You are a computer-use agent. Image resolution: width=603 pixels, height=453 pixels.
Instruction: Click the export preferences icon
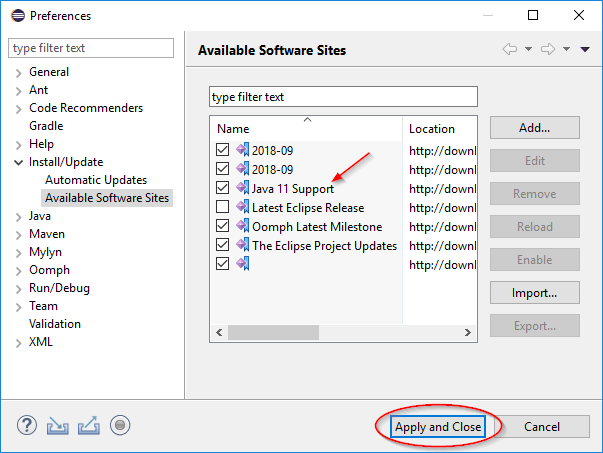[x=89, y=425]
